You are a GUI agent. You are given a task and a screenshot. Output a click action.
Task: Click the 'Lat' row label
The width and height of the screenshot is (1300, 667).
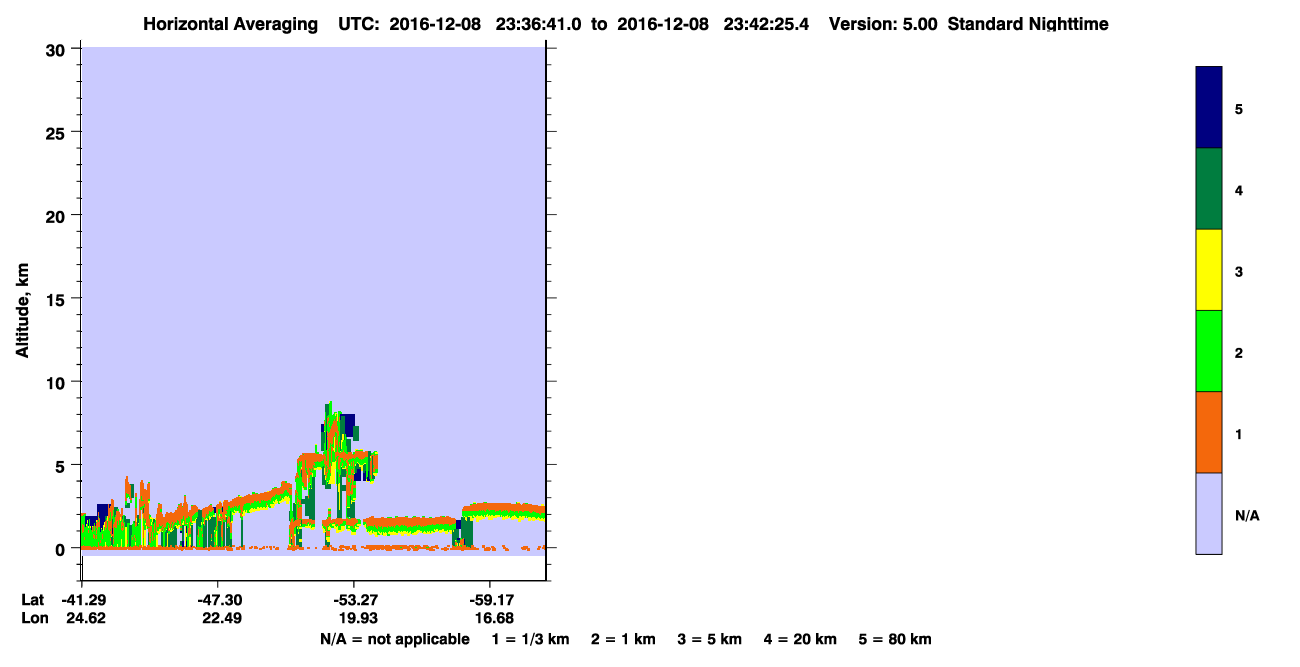point(33,600)
